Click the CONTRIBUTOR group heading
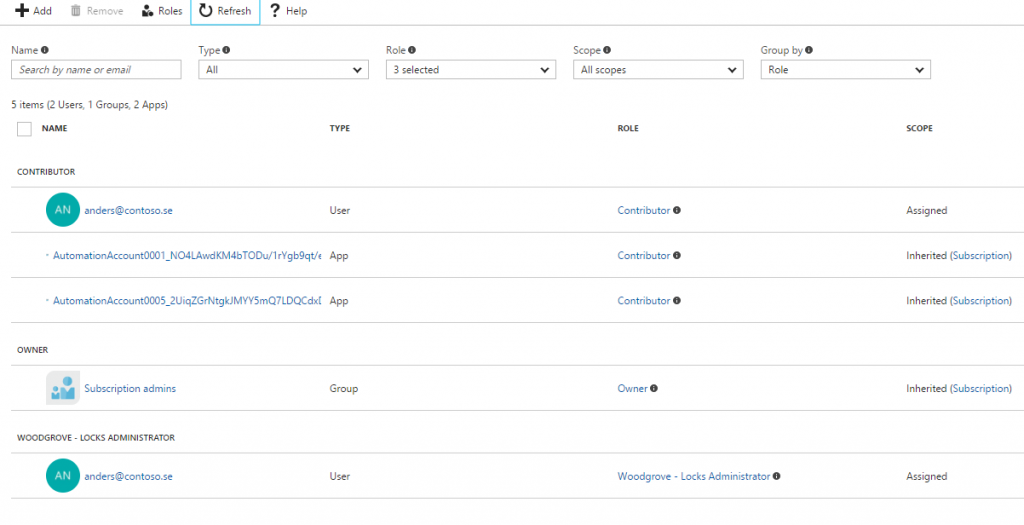The width and height of the screenshot is (1024, 525). point(46,172)
